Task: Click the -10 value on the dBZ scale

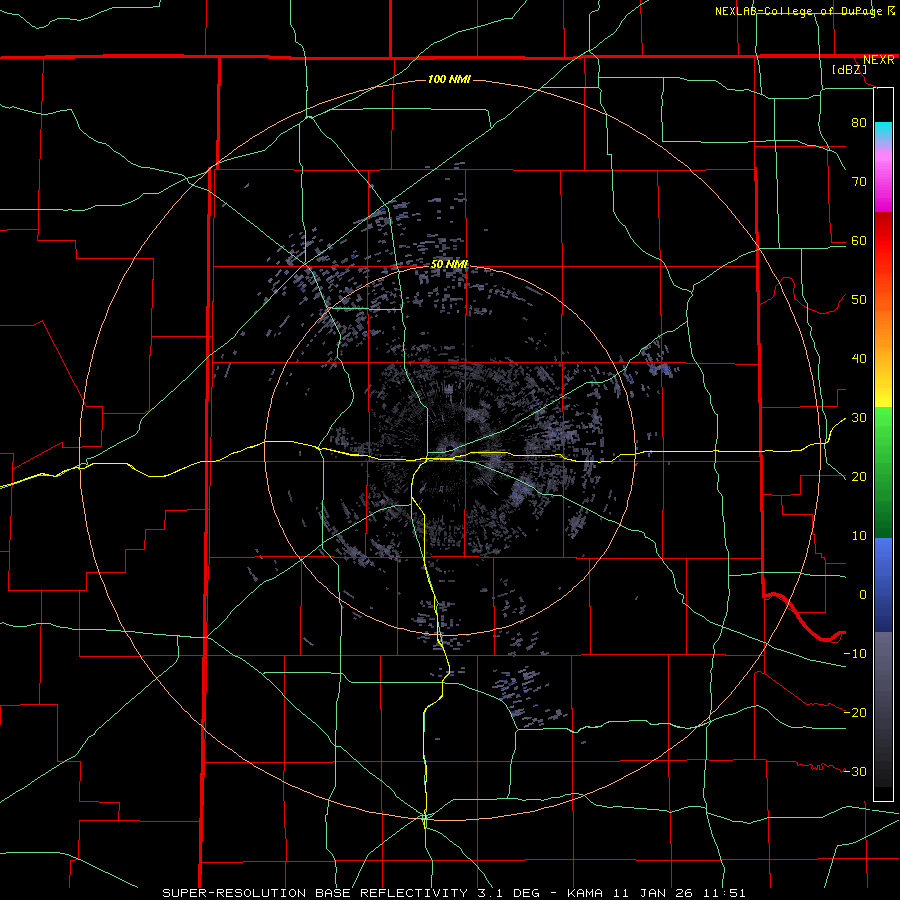Action: [855, 654]
